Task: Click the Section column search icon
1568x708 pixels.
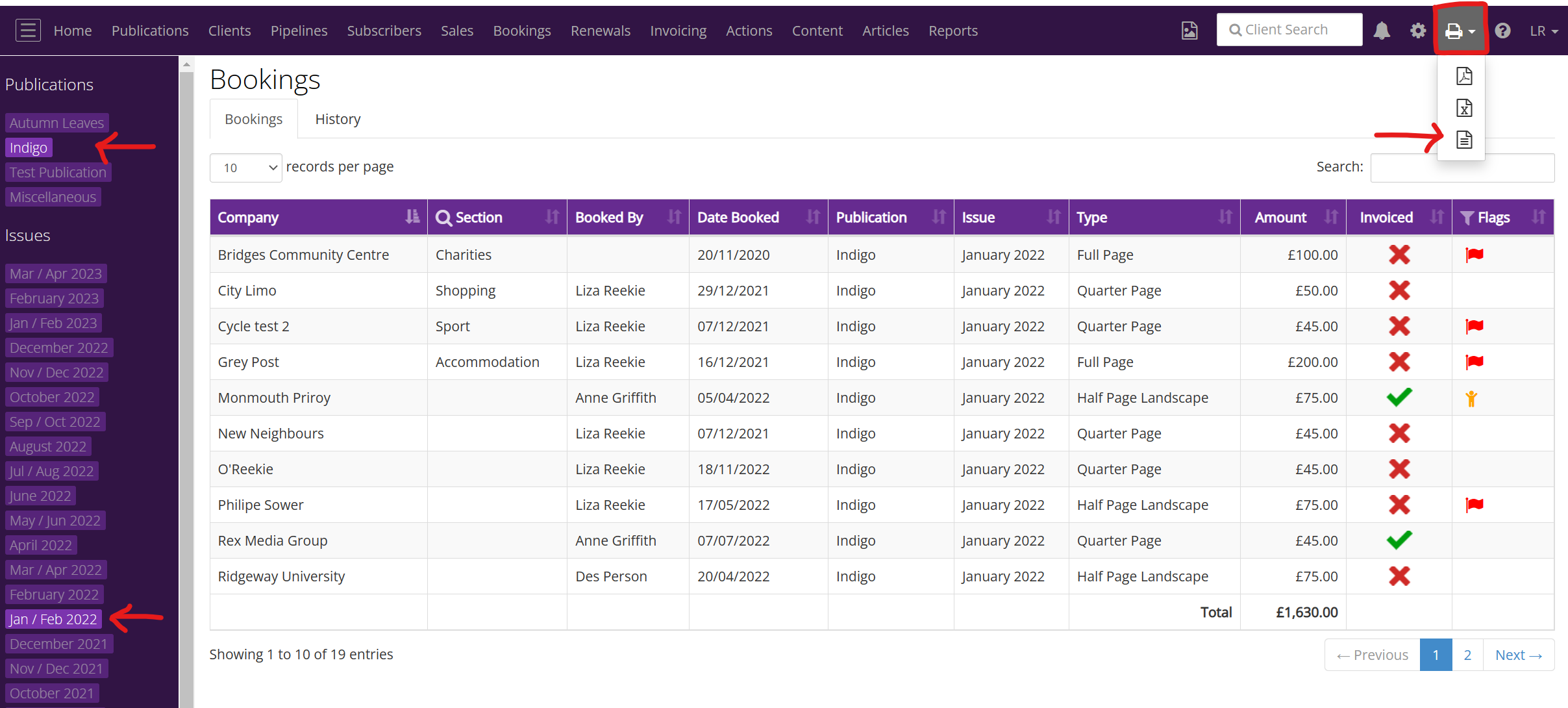Action: click(x=443, y=218)
